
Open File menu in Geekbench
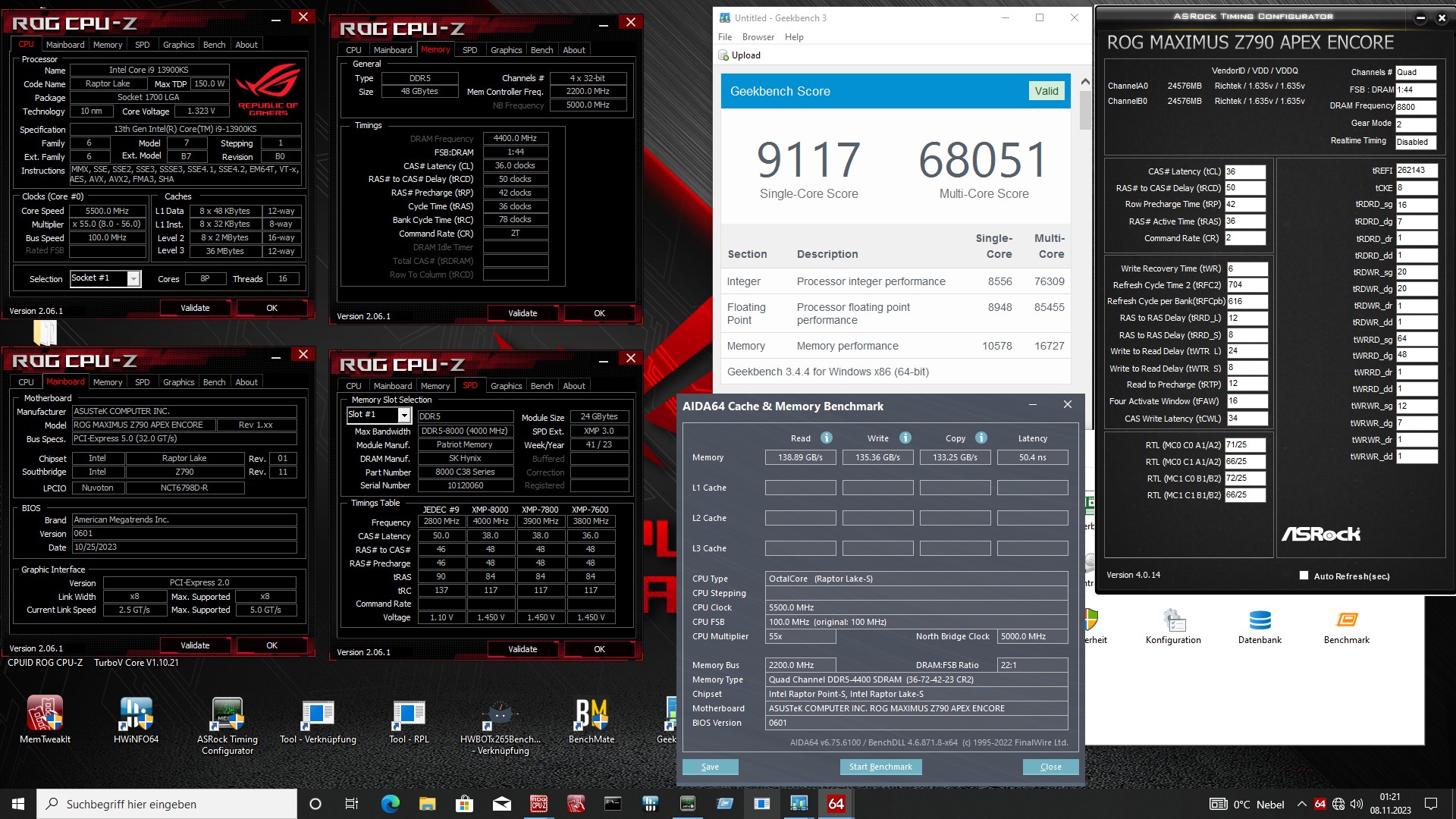pyautogui.click(x=725, y=37)
